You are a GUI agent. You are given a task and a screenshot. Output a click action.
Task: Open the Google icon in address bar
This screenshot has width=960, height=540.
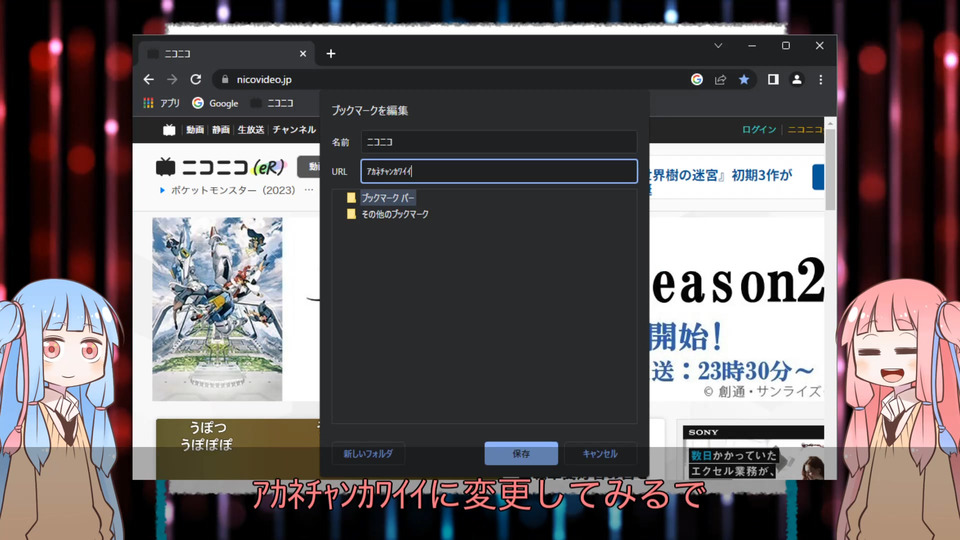click(x=697, y=80)
